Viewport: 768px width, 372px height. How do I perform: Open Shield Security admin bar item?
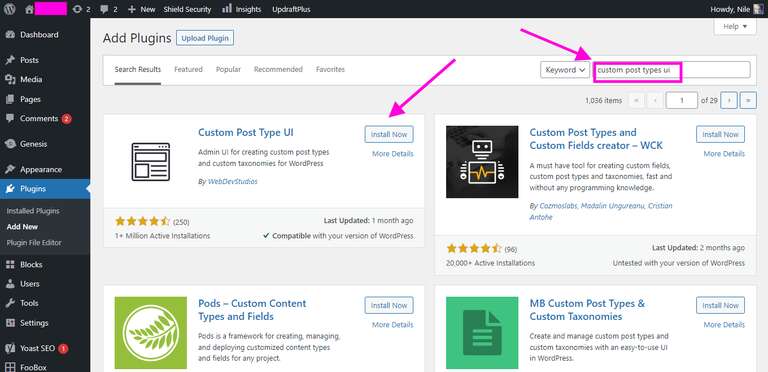click(x=187, y=9)
